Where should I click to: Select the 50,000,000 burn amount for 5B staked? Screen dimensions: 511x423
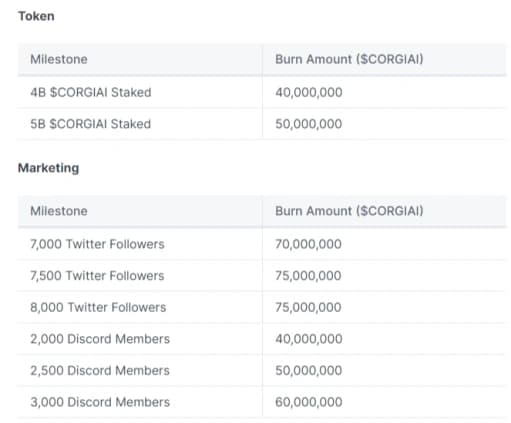coord(309,124)
